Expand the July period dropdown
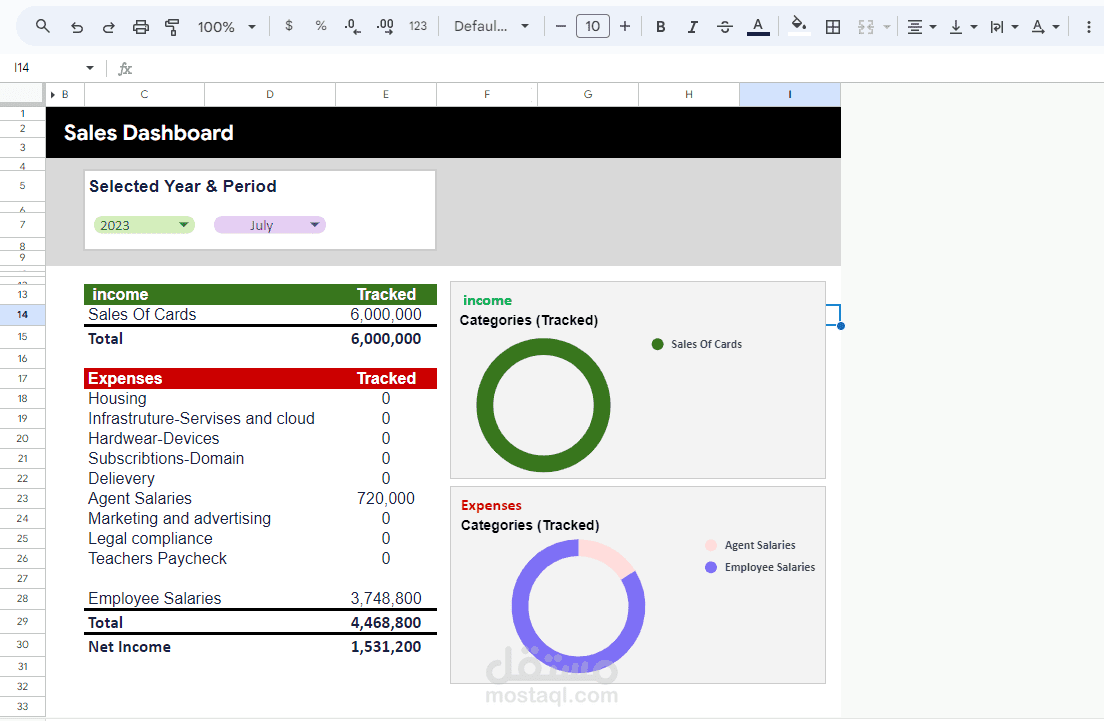Image resolution: width=1104 pixels, height=721 pixels. pos(270,225)
